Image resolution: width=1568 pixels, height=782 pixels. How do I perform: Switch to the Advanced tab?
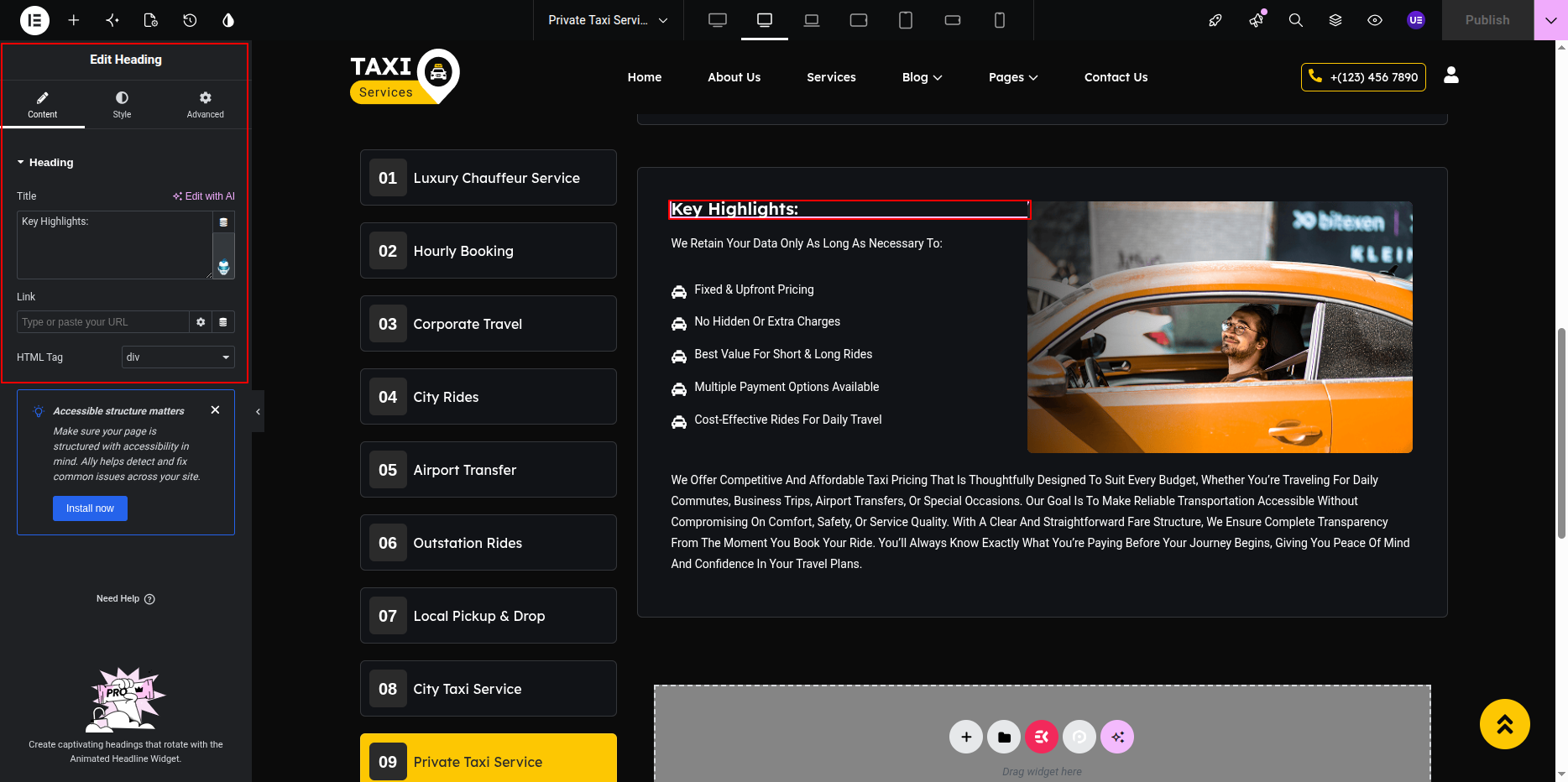206,105
